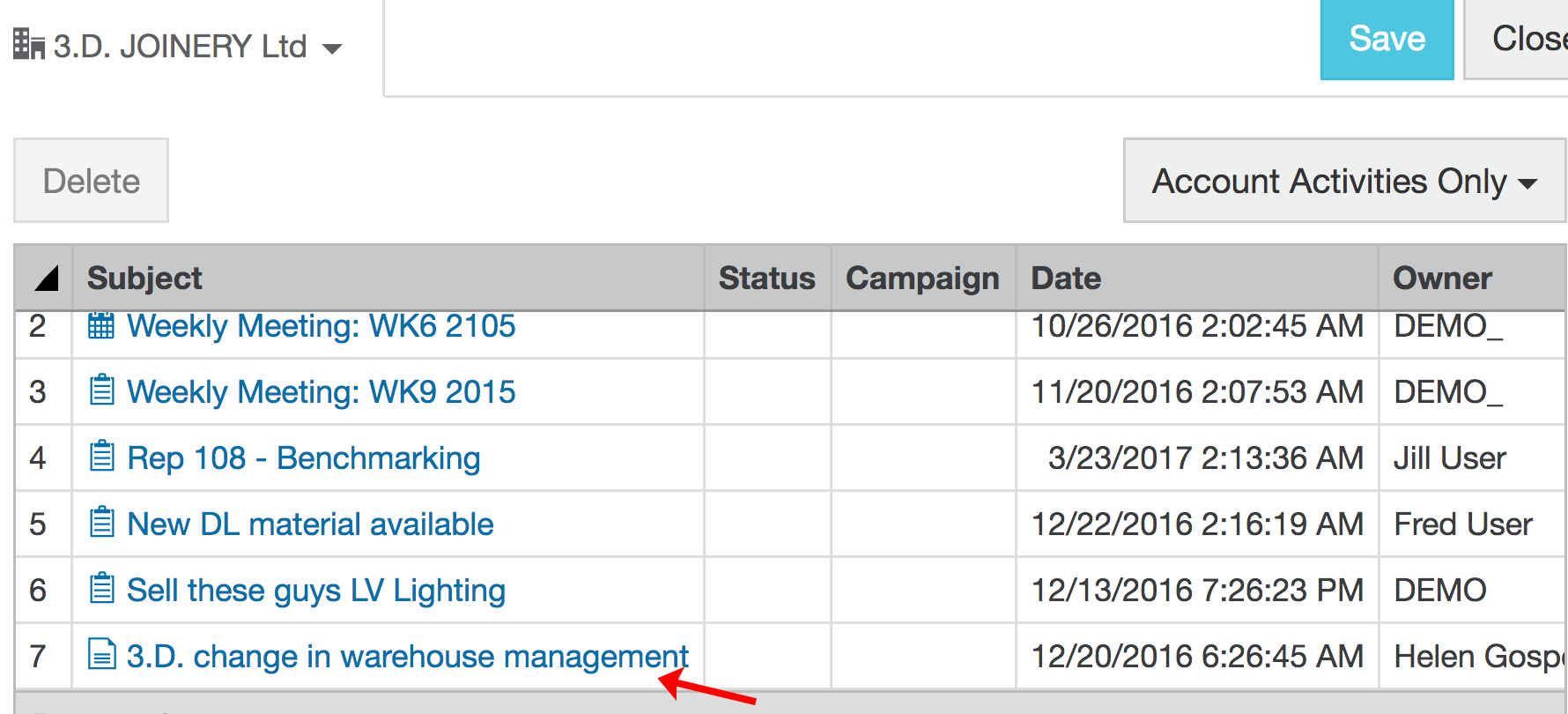Click the building icon beside 3.D. JOINERY

tap(28, 44)
